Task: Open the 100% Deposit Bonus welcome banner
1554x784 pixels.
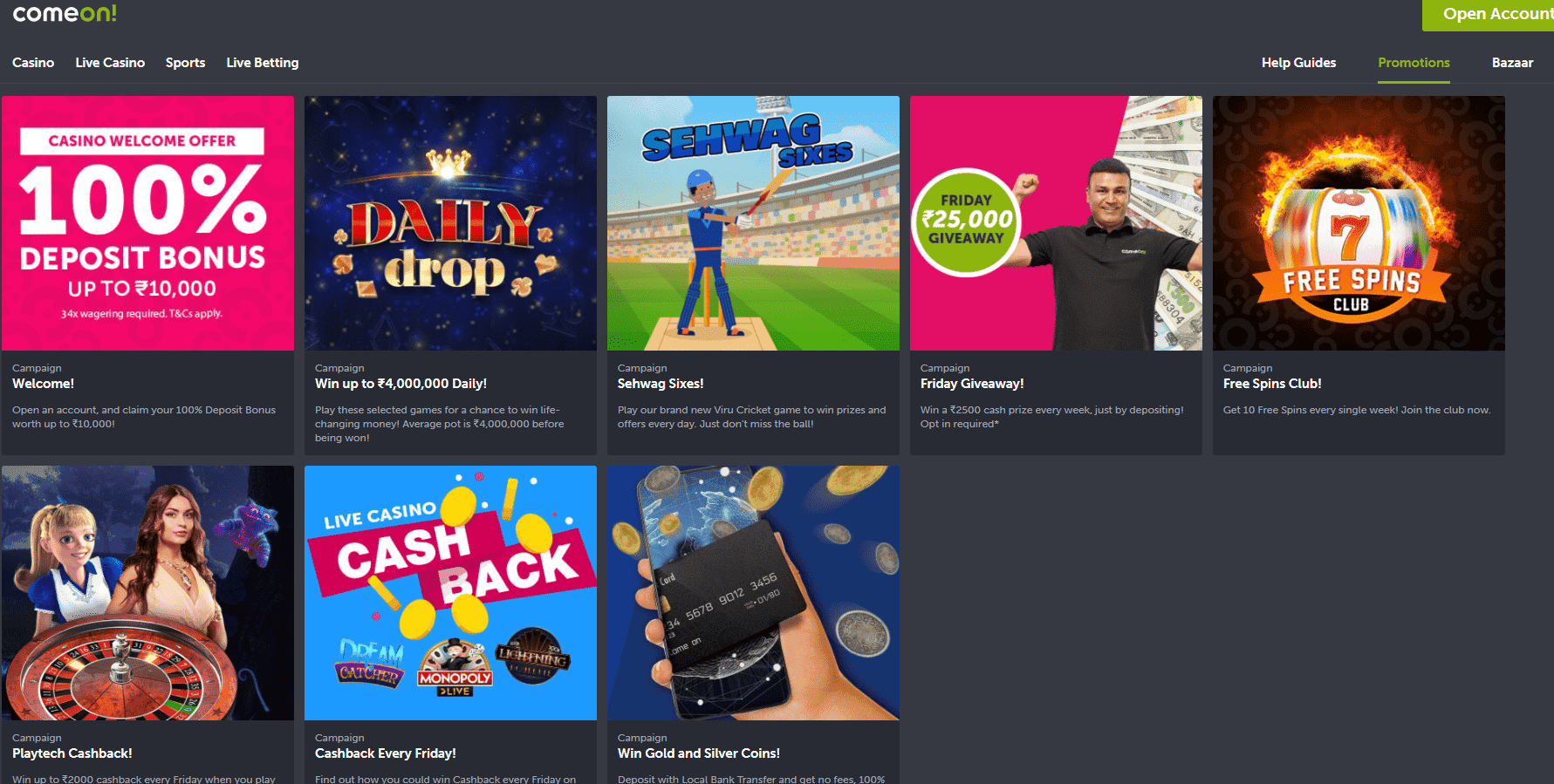Action: [147, 223]
